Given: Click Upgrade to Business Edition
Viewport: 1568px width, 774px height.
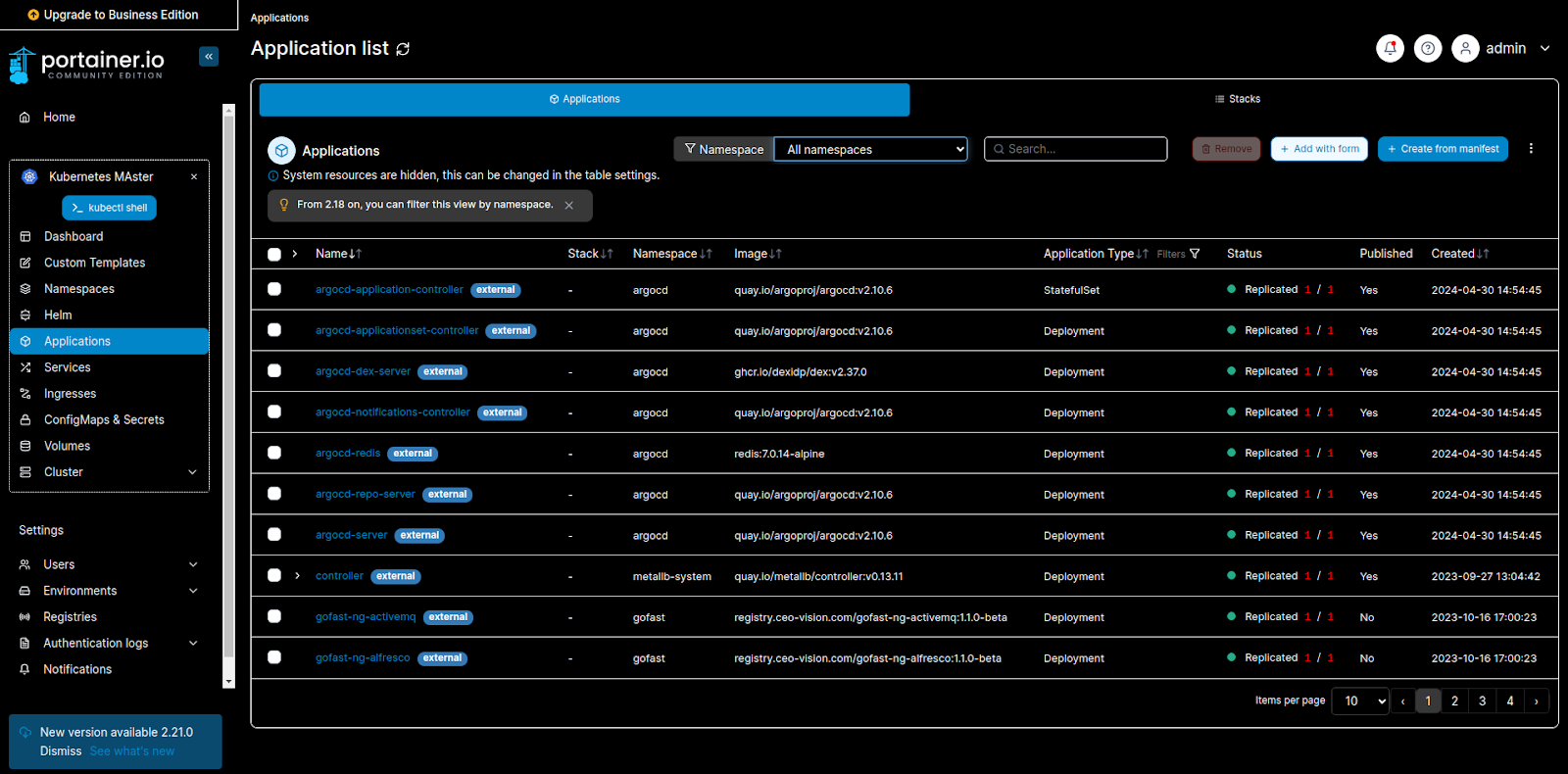Looking at the screenshot, I should click(113, 15).
